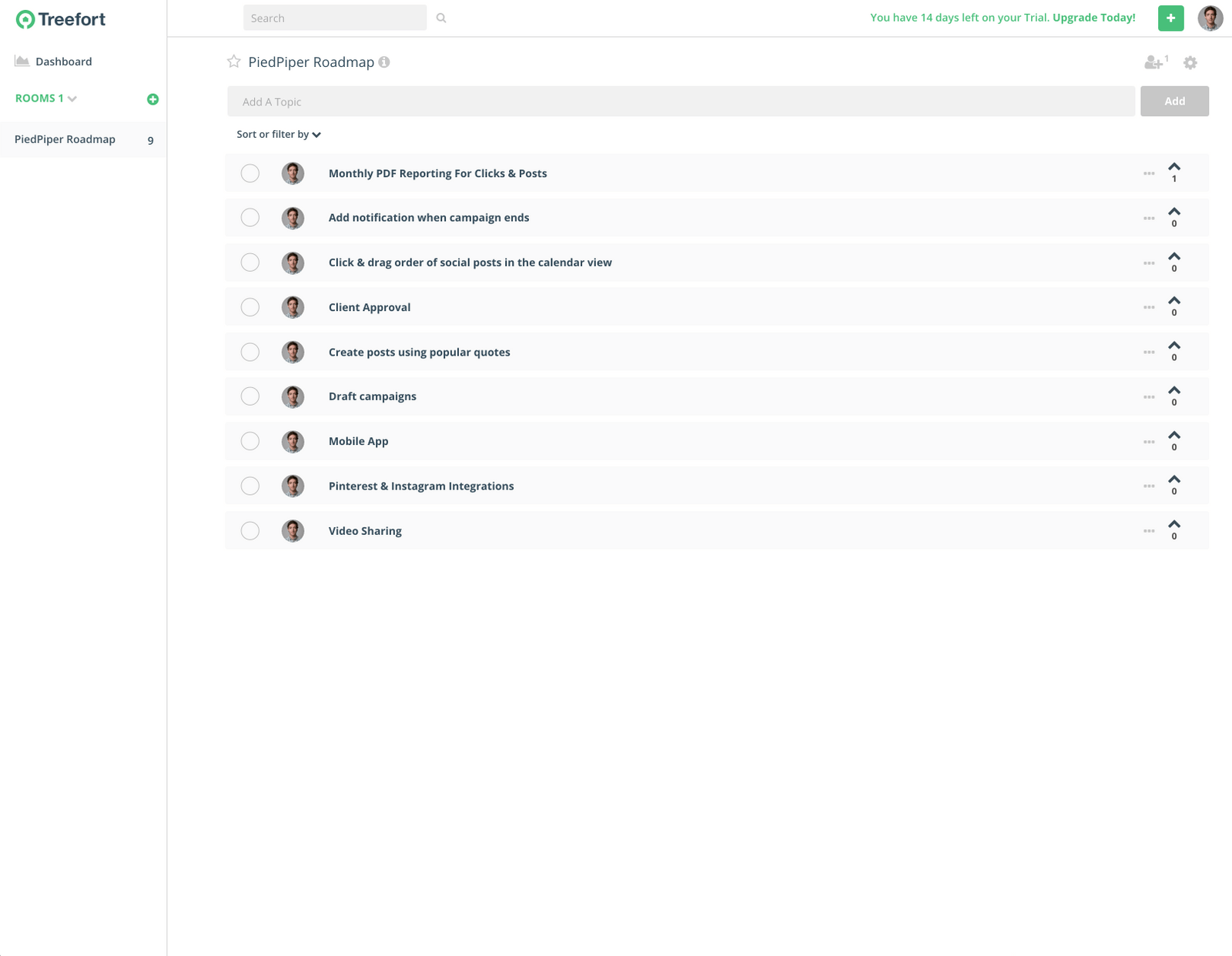1232x956 pixels.
Task: Click avatar on Client Approval row
Action: (x=293, y=307)
